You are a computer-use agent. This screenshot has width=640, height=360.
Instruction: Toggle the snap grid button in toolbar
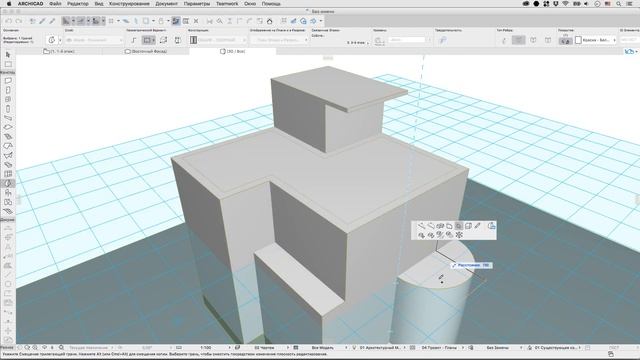pyautogui.click(x=111, y=21)
